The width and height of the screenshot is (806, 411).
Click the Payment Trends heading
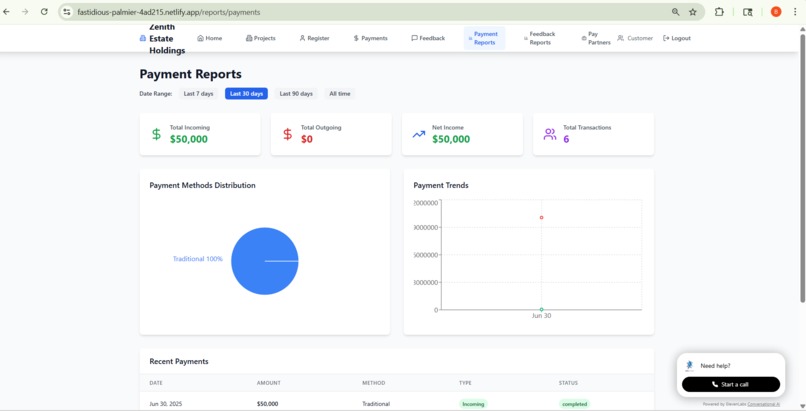click(441, 185)
